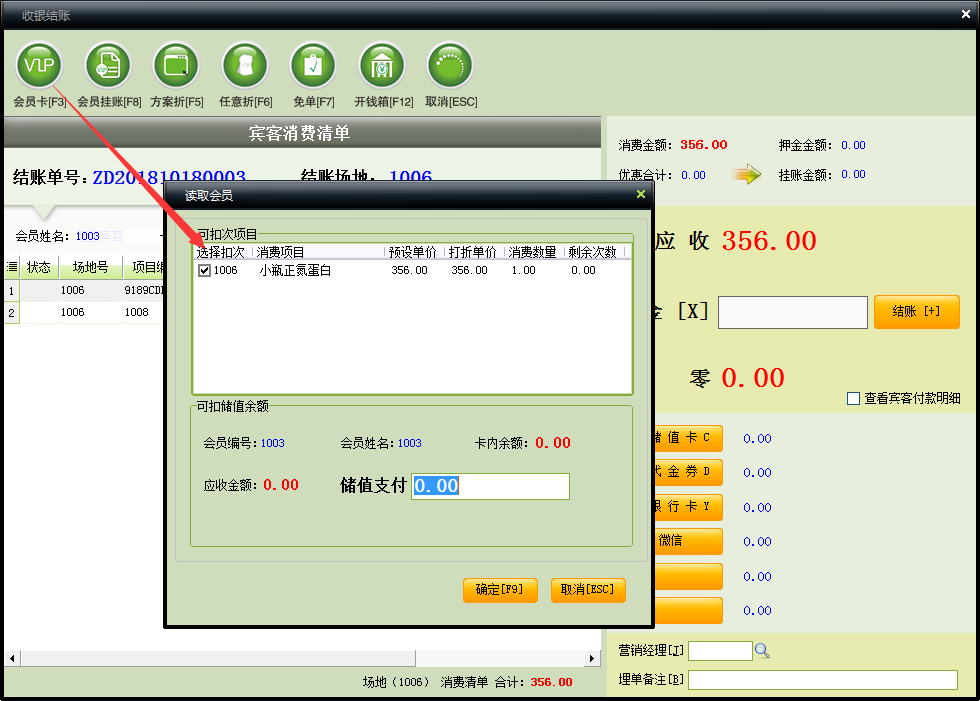The width and height of the screenshot is (980, 701).
Task: Click the yellow arrow next to 优惠合计
Action: click(746, 174)
